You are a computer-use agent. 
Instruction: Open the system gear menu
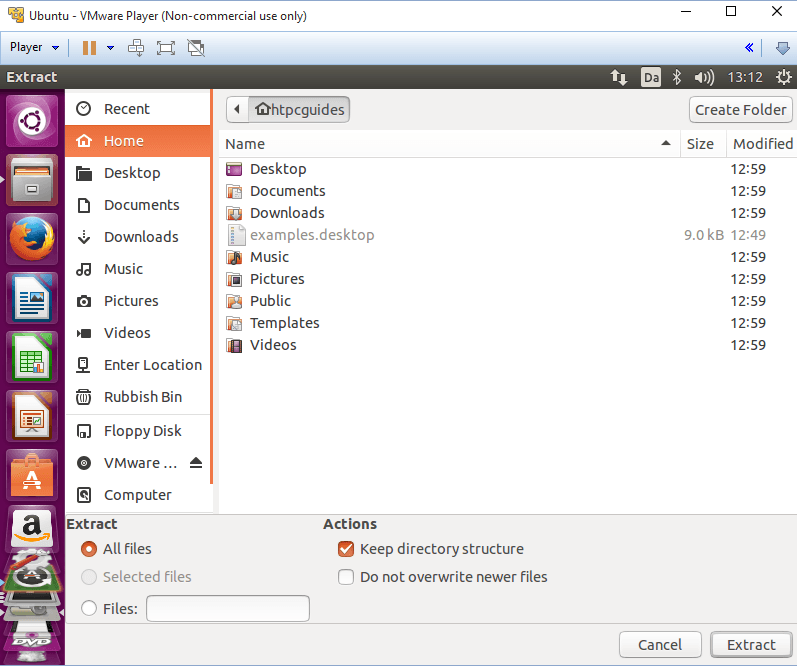[781, 77]
